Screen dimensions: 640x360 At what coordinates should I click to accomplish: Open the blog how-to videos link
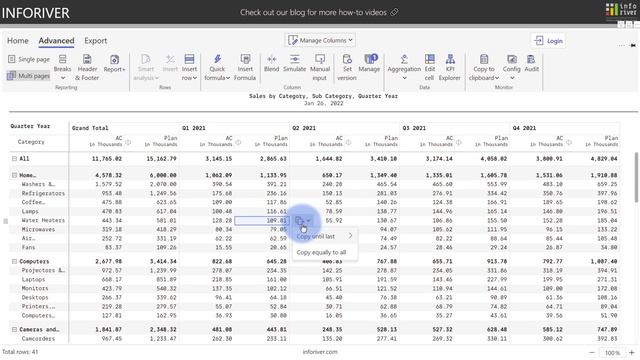319,12
